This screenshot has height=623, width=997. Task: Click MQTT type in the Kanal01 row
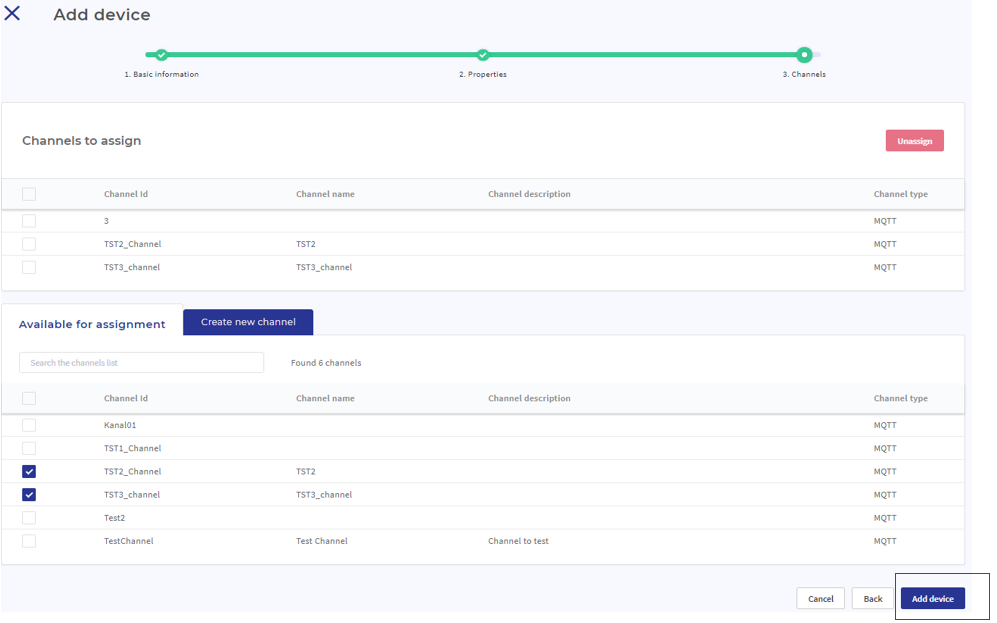point(885,425)
